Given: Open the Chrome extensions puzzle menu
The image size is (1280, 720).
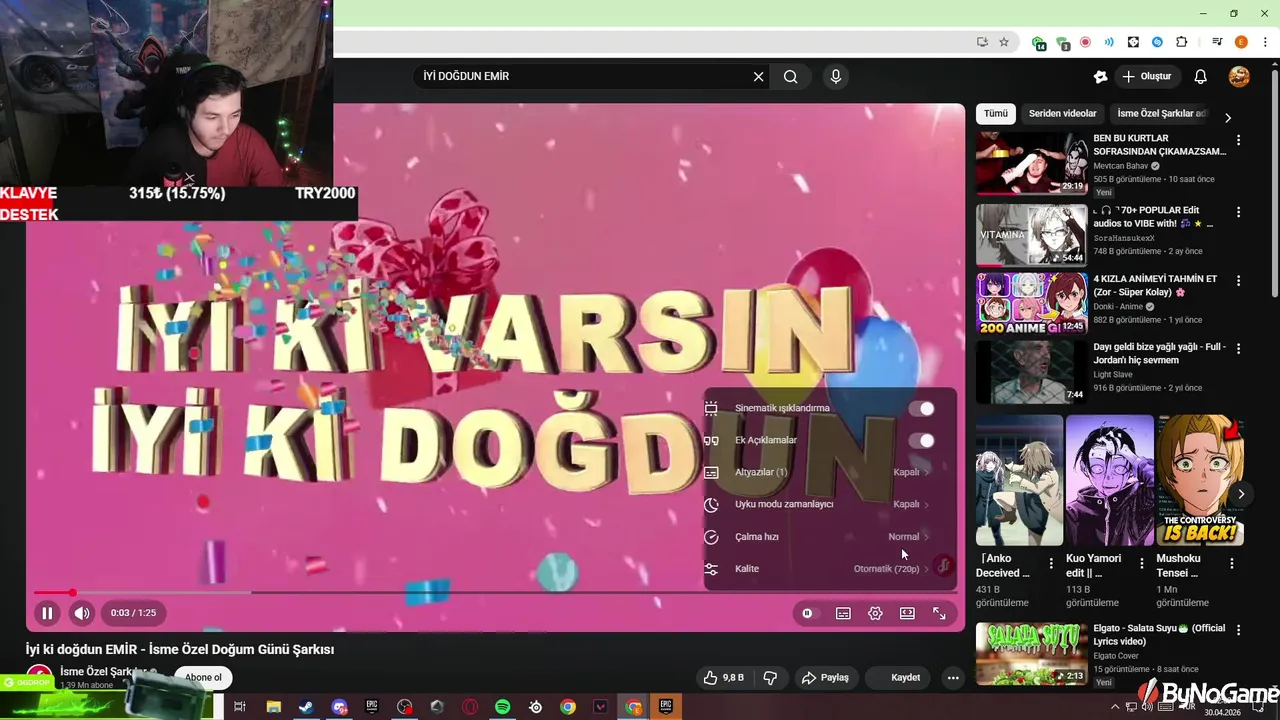Looking at the screenshot, I should pos(1182,42).
